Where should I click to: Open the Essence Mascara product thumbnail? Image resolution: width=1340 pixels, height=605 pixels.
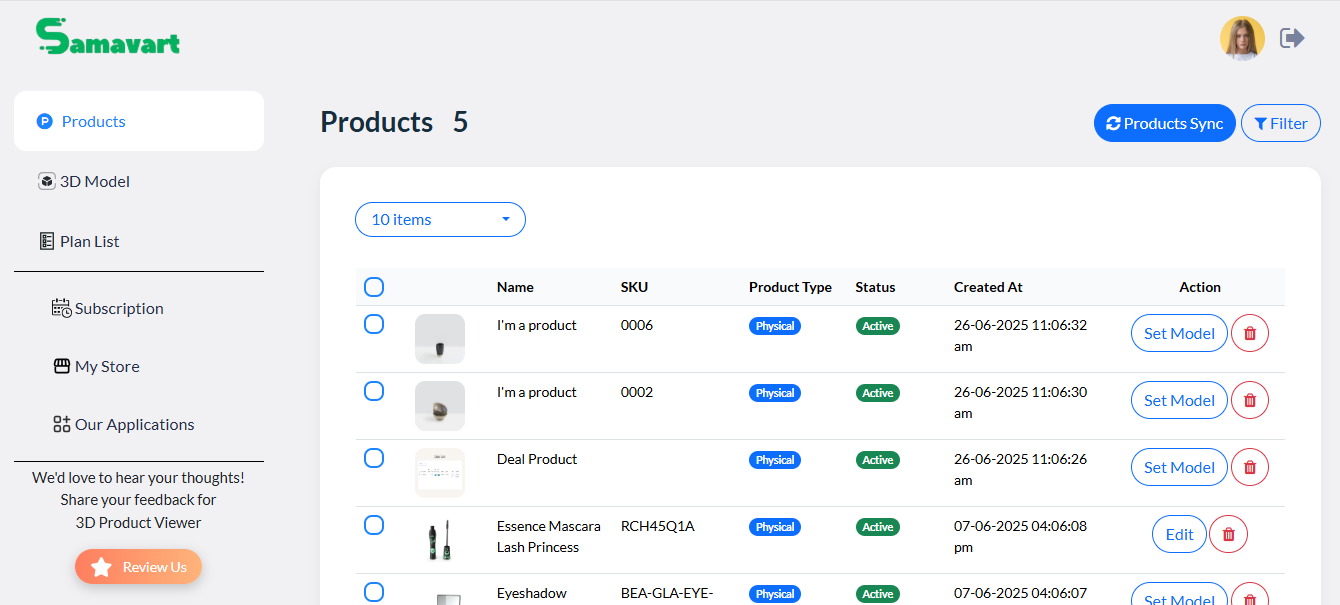[440, 540]
